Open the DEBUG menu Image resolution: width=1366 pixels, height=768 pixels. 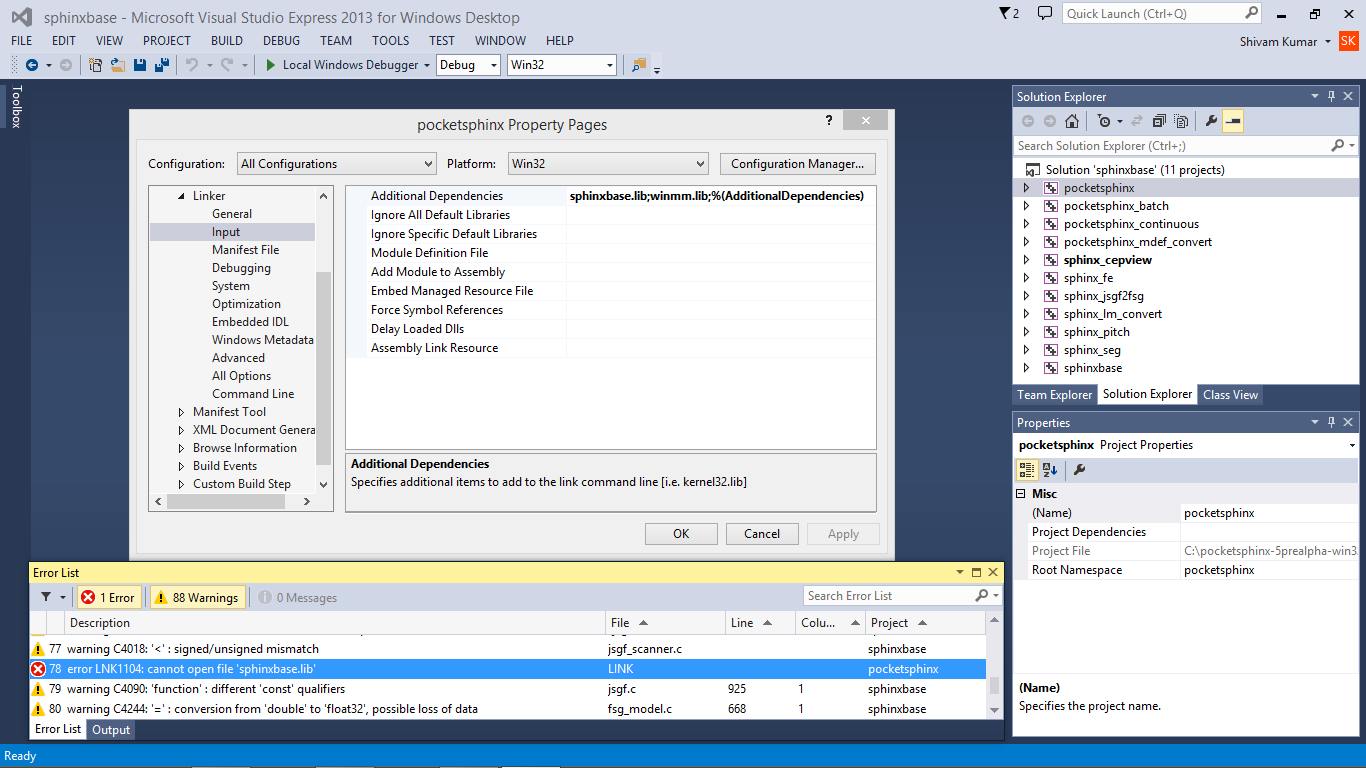pyautogui.click(x=281, y=41)
